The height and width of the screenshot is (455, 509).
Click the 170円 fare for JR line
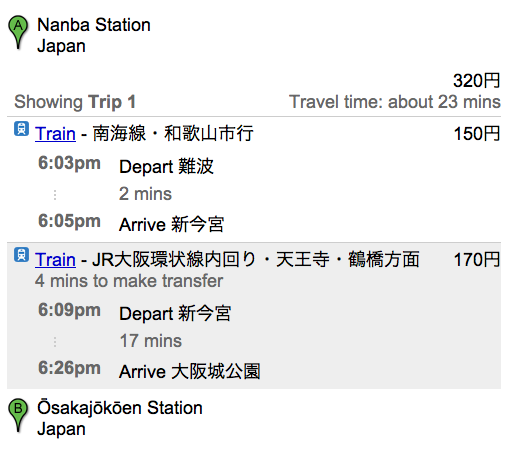pos(477,260)
